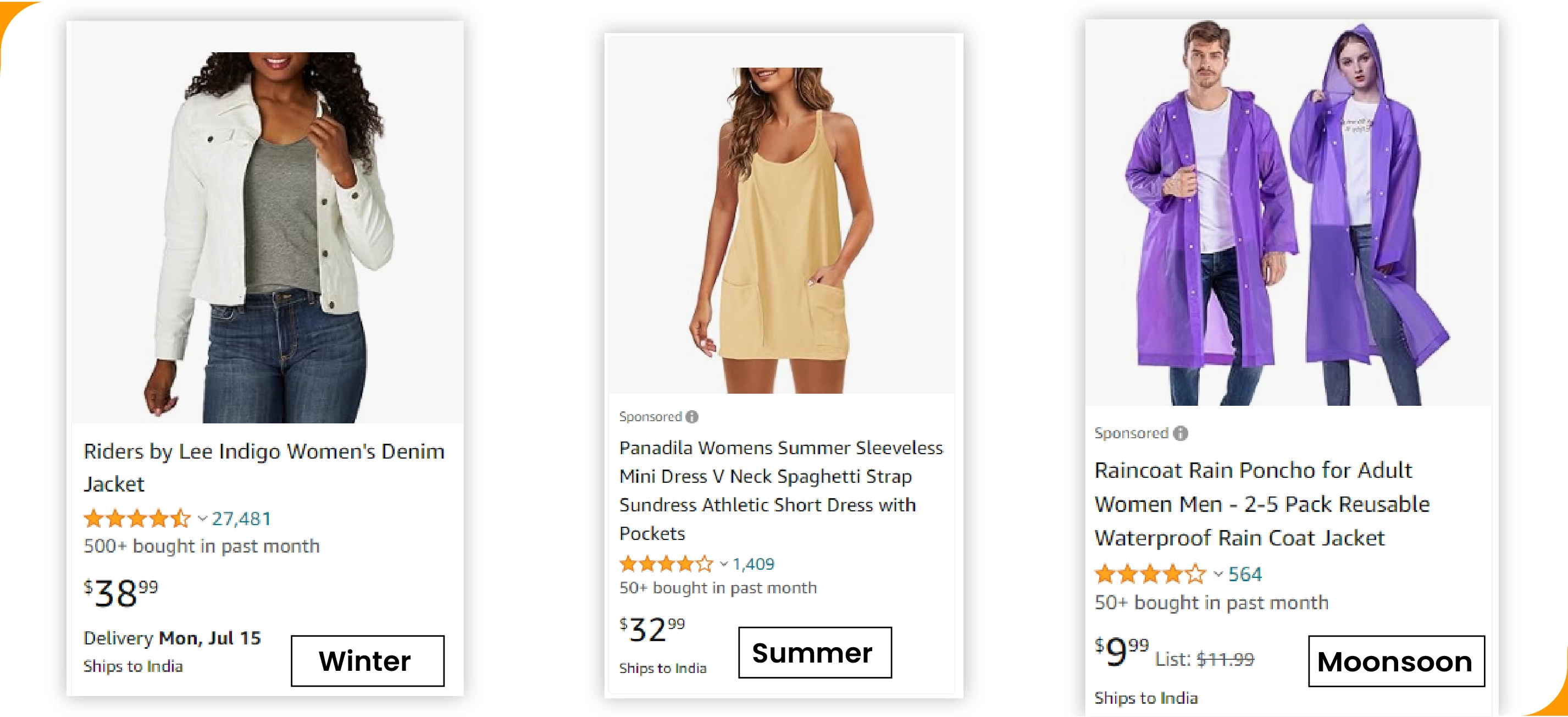Click the sundress star rating icons

click(x=666, y=564)
